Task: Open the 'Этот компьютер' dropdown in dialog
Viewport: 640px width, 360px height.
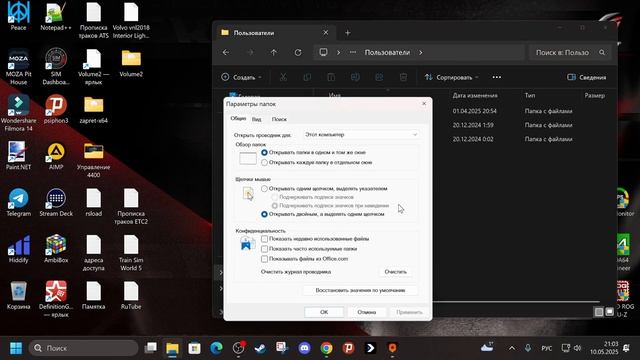Action: pos(361,134)
